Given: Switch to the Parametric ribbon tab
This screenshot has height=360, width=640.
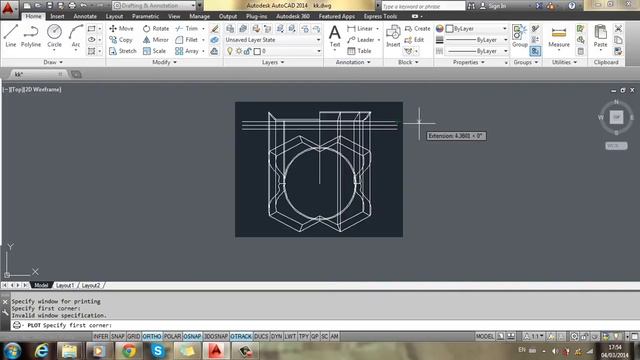Looking at the screenshot, I should tap(145, 16).
